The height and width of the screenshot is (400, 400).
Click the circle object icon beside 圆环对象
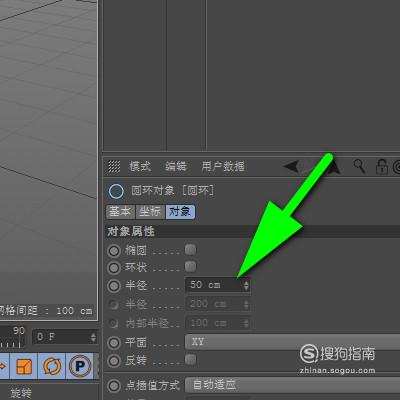(116, 192)
